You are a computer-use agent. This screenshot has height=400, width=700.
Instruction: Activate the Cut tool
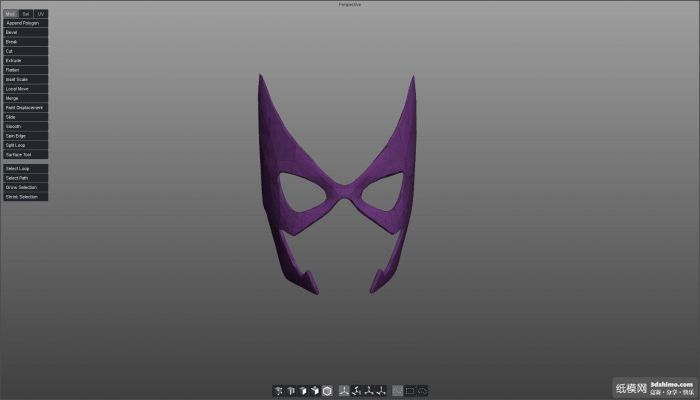point(25,51)
